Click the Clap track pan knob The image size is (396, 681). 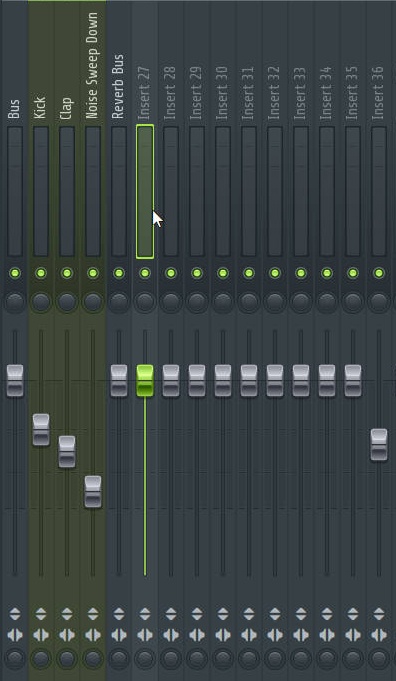tap(67, 302)
